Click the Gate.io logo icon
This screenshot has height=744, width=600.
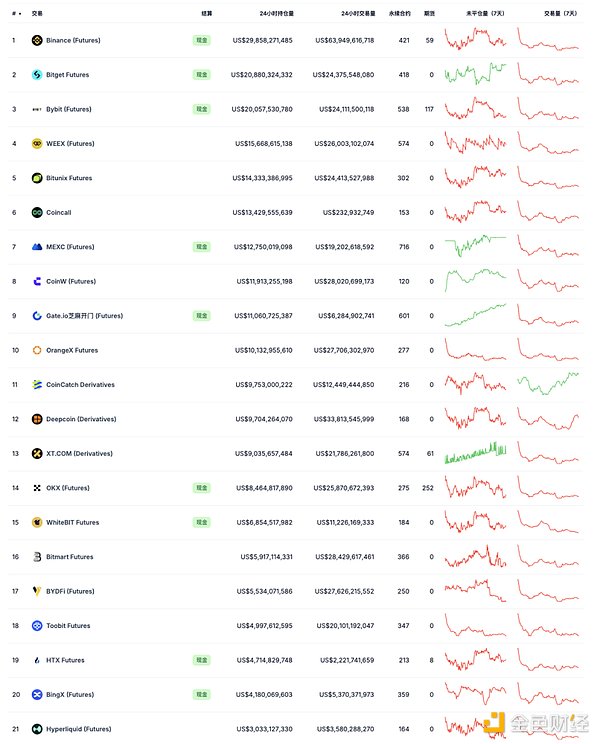(x=37, y=316)
